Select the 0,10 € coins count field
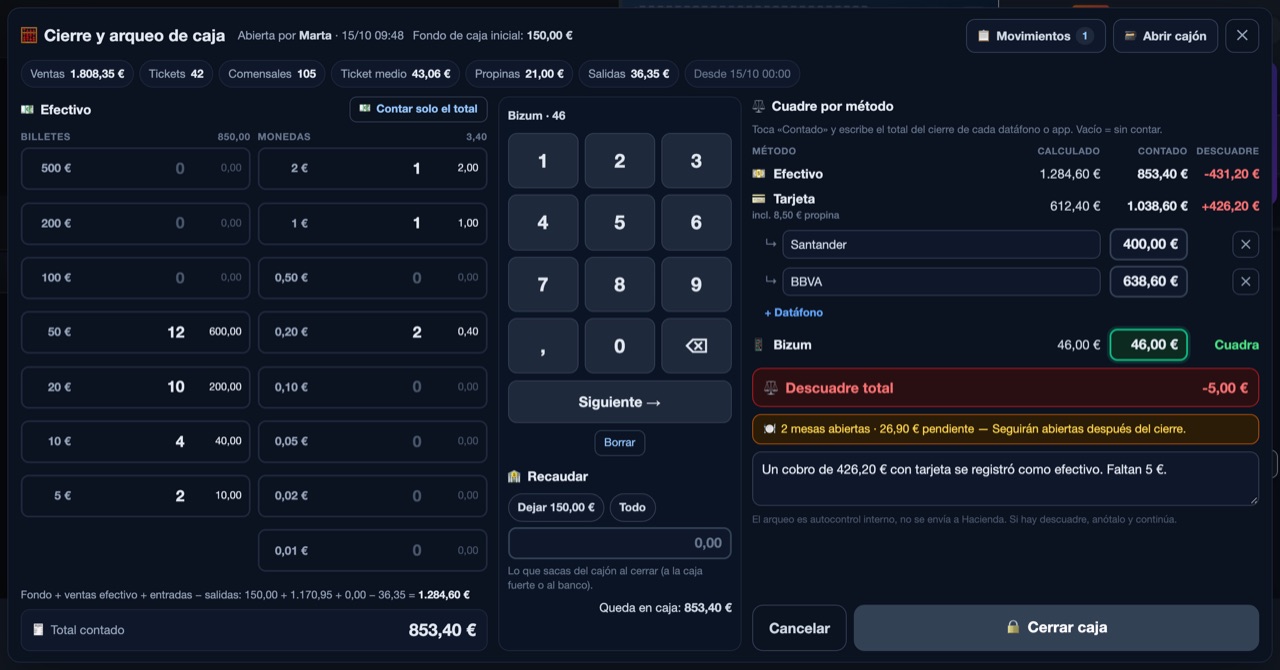The image size is (1280, 670). 372,386
